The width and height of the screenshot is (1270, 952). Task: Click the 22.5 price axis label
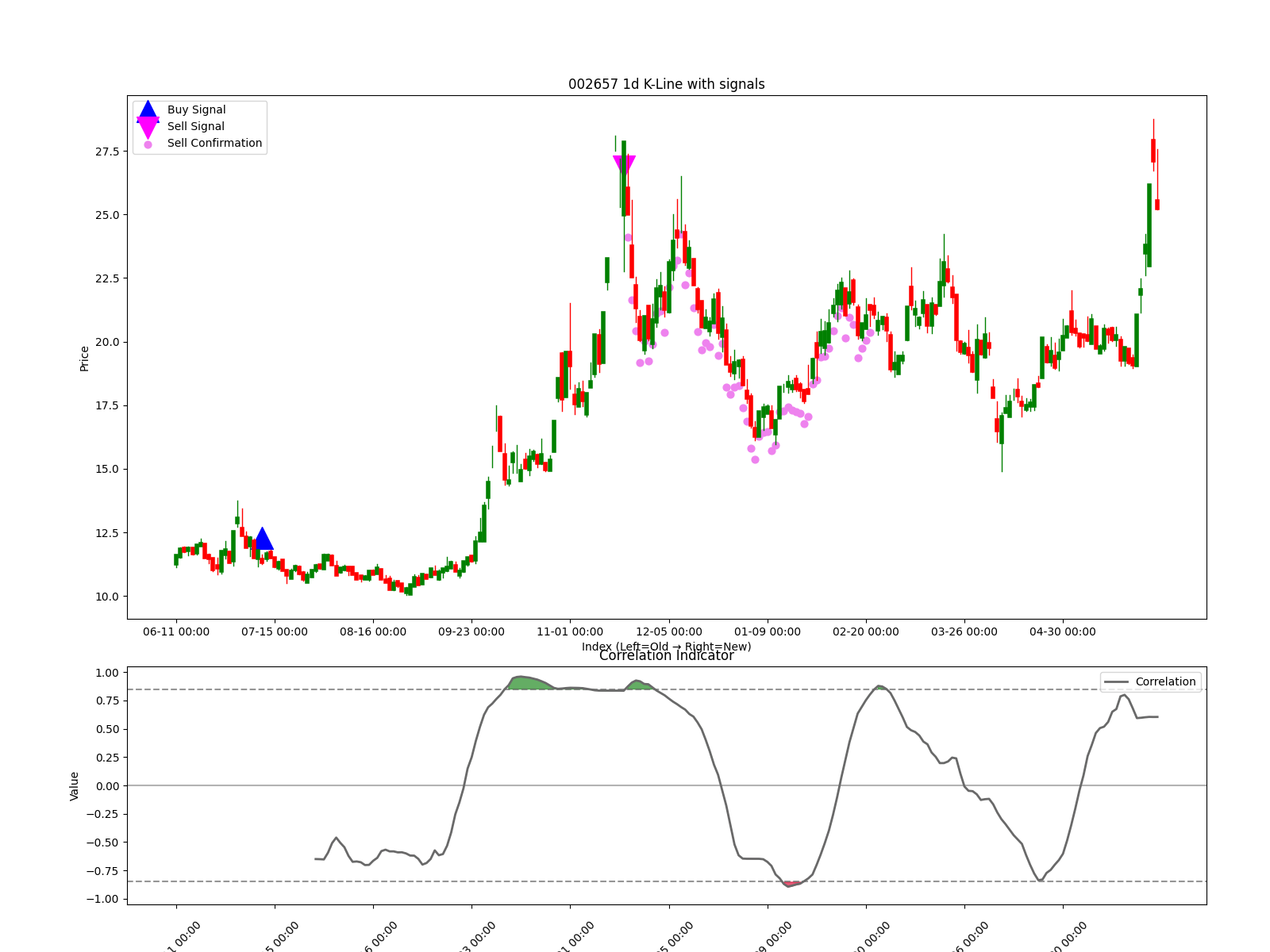tap(107, 278)
